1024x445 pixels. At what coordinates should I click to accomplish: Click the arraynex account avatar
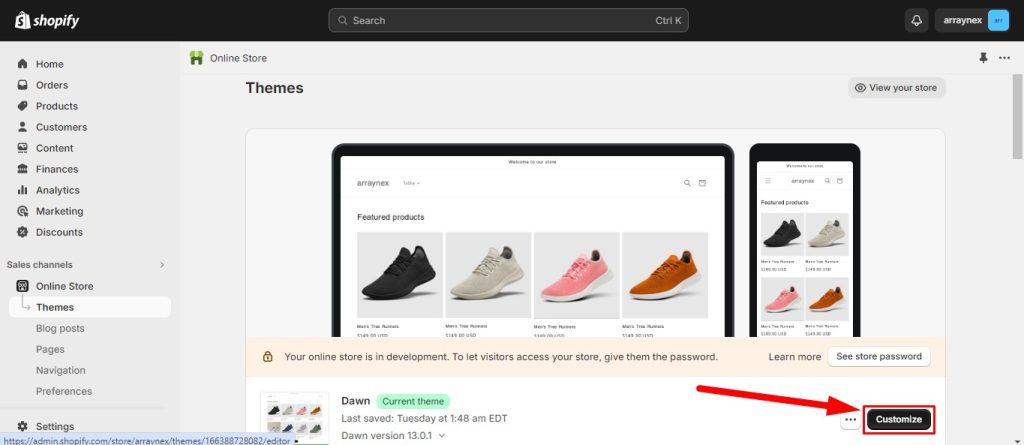pos(997,20)
